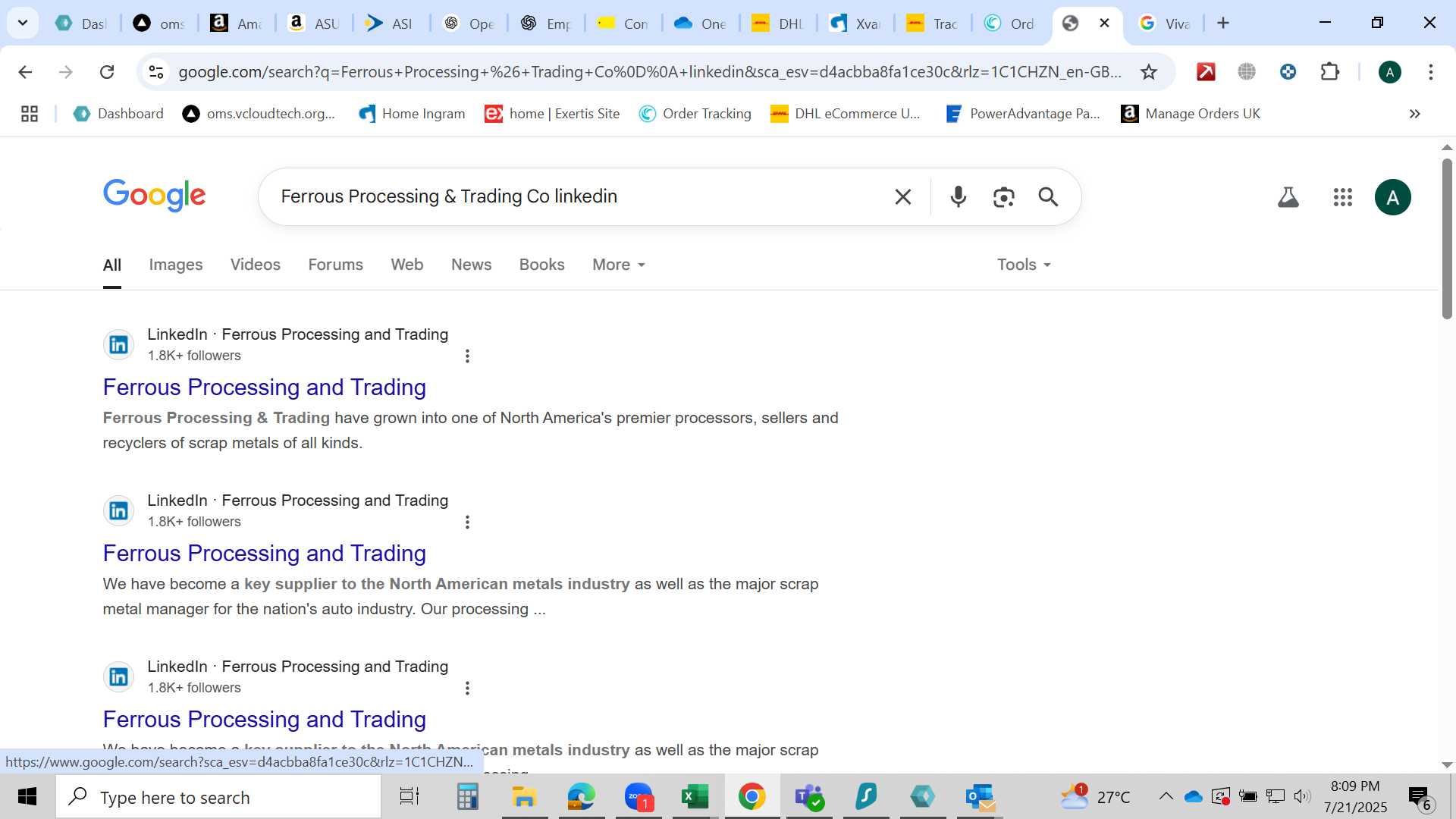1456x819 pixels.
Task: Switch to the OneDrive browser tab
Action: coord(701,23)
